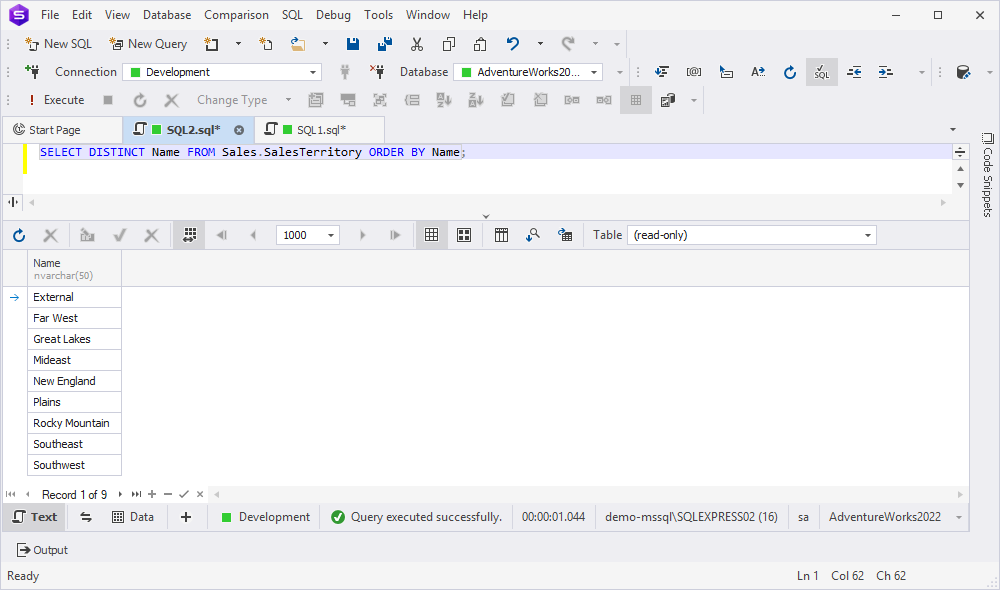Toggle the card view mode
This screenshot has height=590, width=1000.
(464, 235)
